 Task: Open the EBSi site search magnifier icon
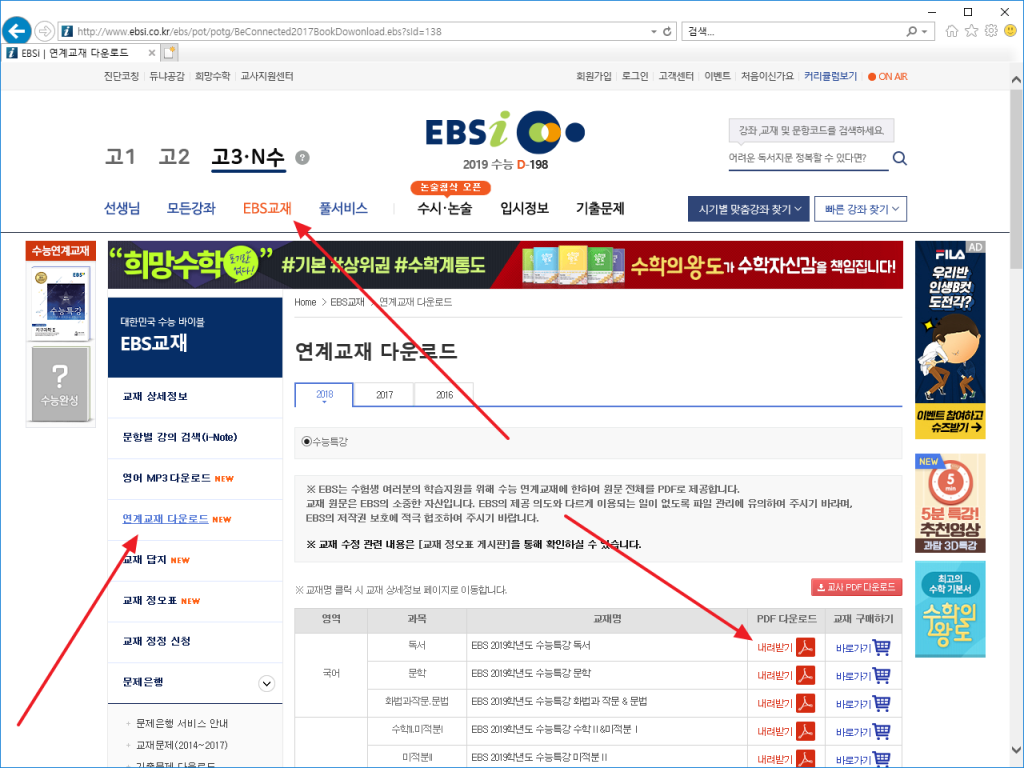pos(898,158)
